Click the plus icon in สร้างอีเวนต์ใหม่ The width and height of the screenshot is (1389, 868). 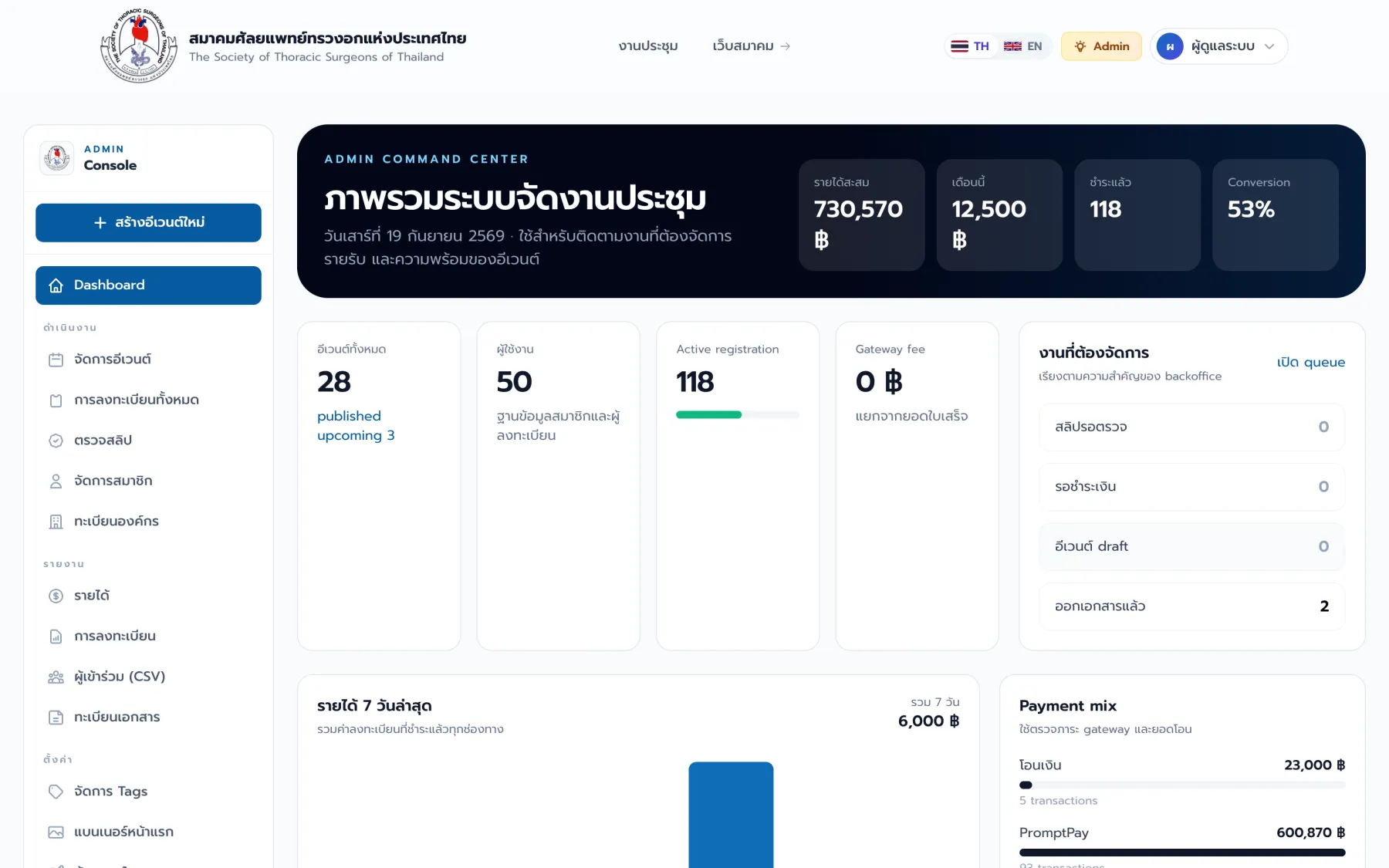point(100,223)
